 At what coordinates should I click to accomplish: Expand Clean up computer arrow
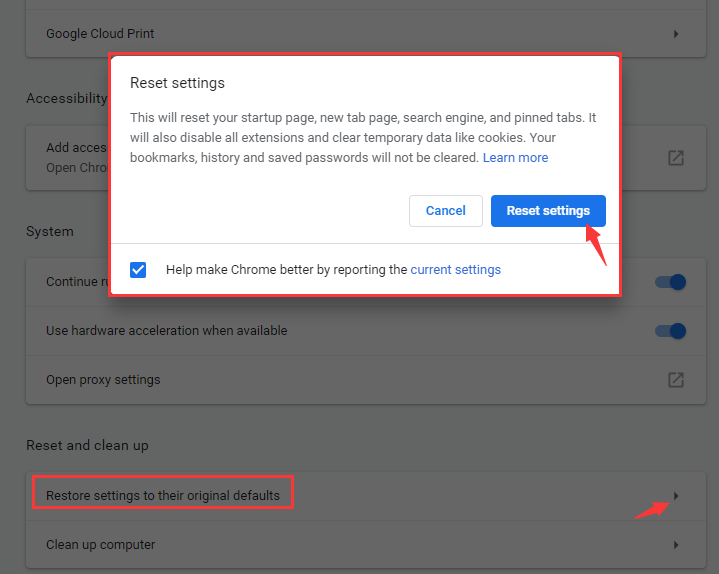pyautogui.click(x=676, y=545)
